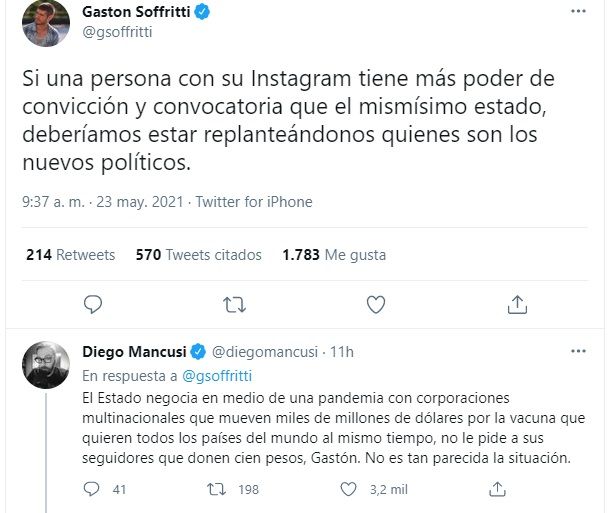Screen dimensions: 609x513
Task: Open more options on Gaston Soffritti's tweet
Action: 578,13
